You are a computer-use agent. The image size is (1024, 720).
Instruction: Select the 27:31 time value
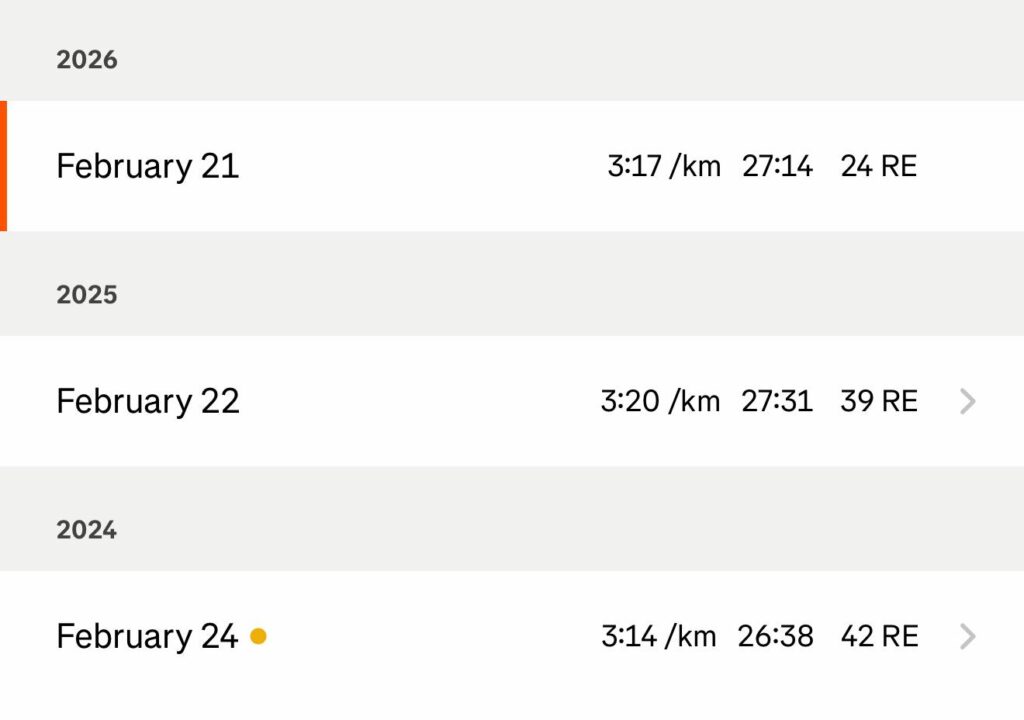777,401
